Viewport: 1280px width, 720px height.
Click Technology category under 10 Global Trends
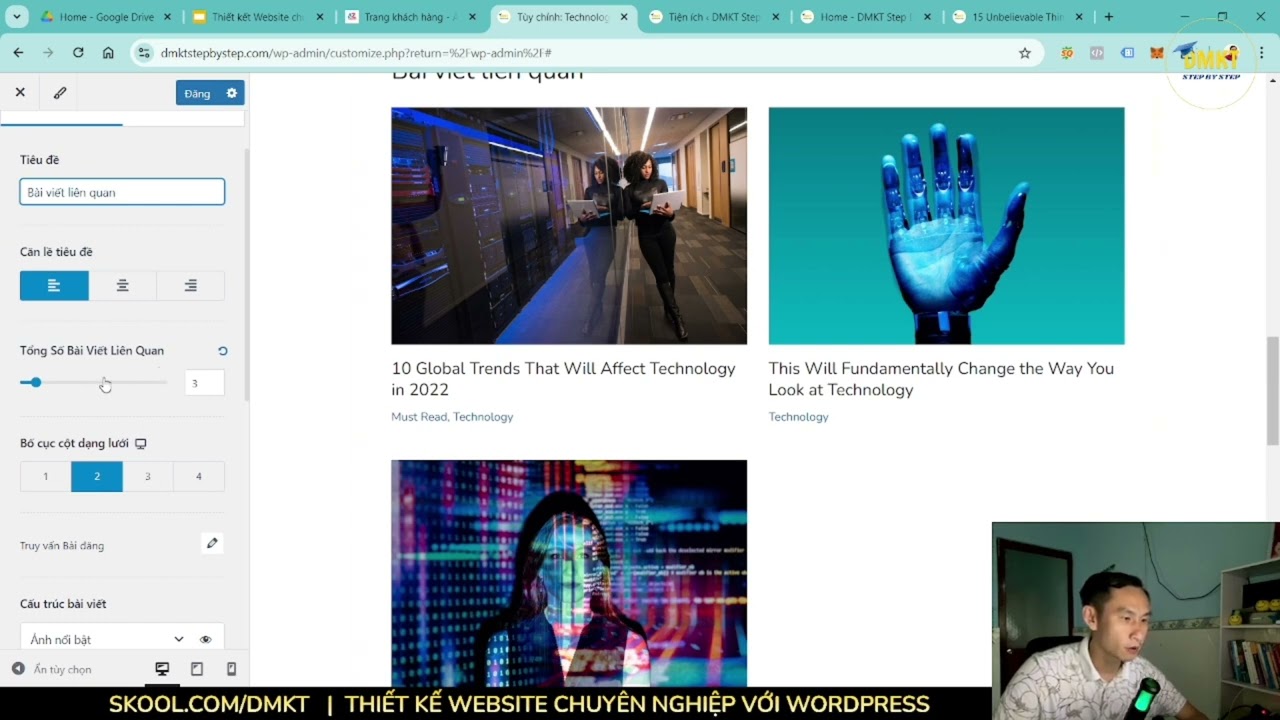(x=483, y=417)
